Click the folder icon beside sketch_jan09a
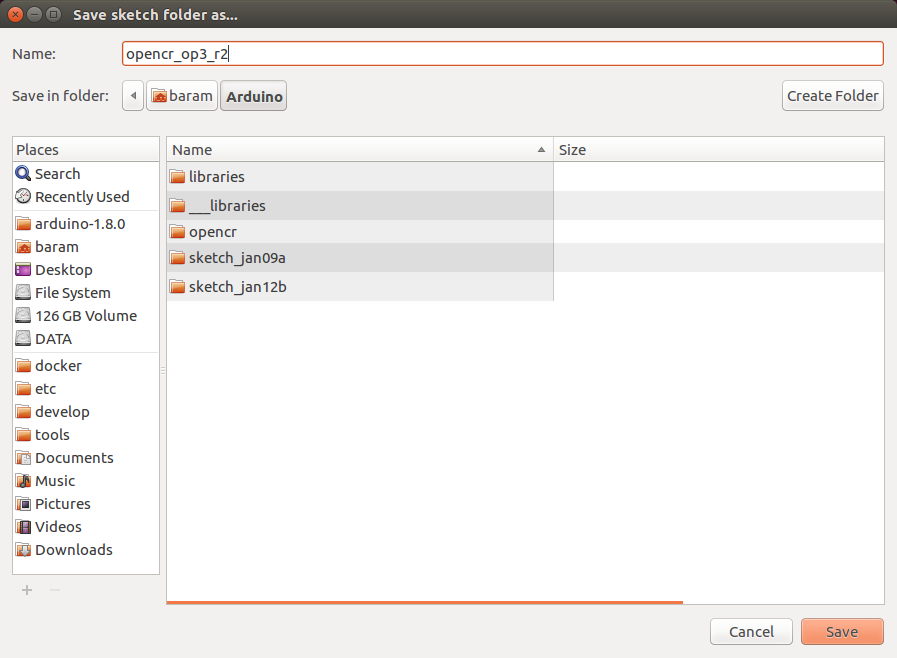Viewport: 897px width, 658px height. (177, 257)
